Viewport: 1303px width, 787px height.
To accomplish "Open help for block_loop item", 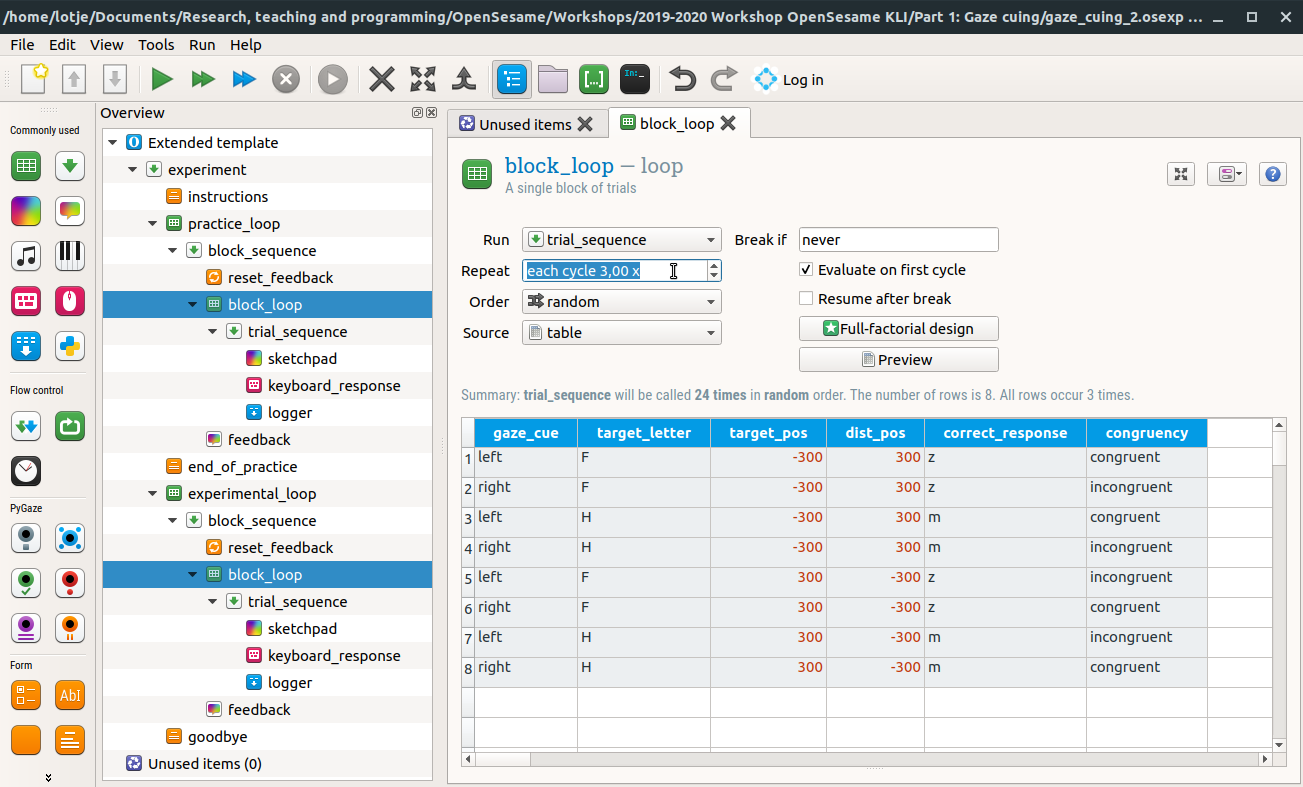I will pyautogui.click(x=1272, y=174).
